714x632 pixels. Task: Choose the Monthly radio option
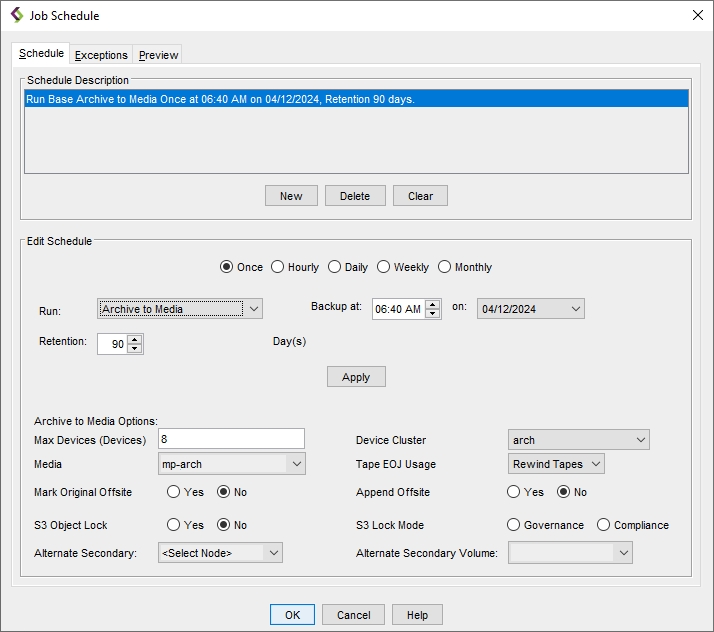[x=445, y=267]
